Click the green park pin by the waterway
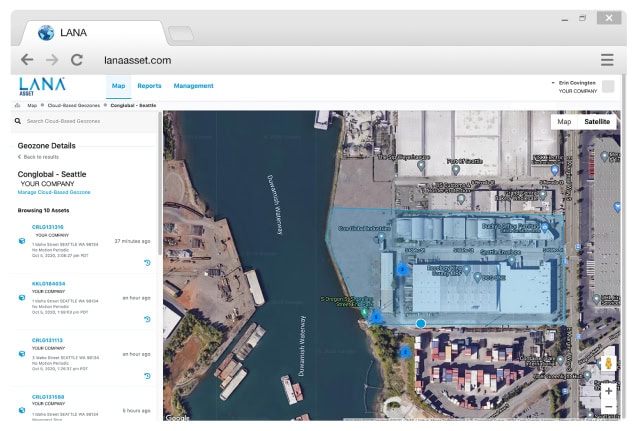 (x=364, y=313)
